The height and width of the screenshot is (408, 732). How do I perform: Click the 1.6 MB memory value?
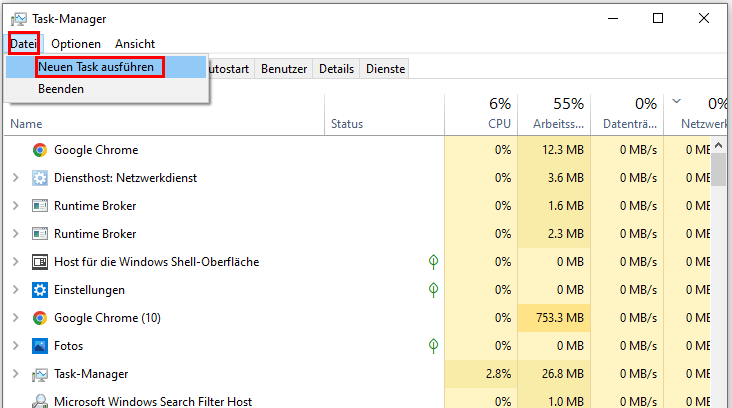(x=566, y=206)
